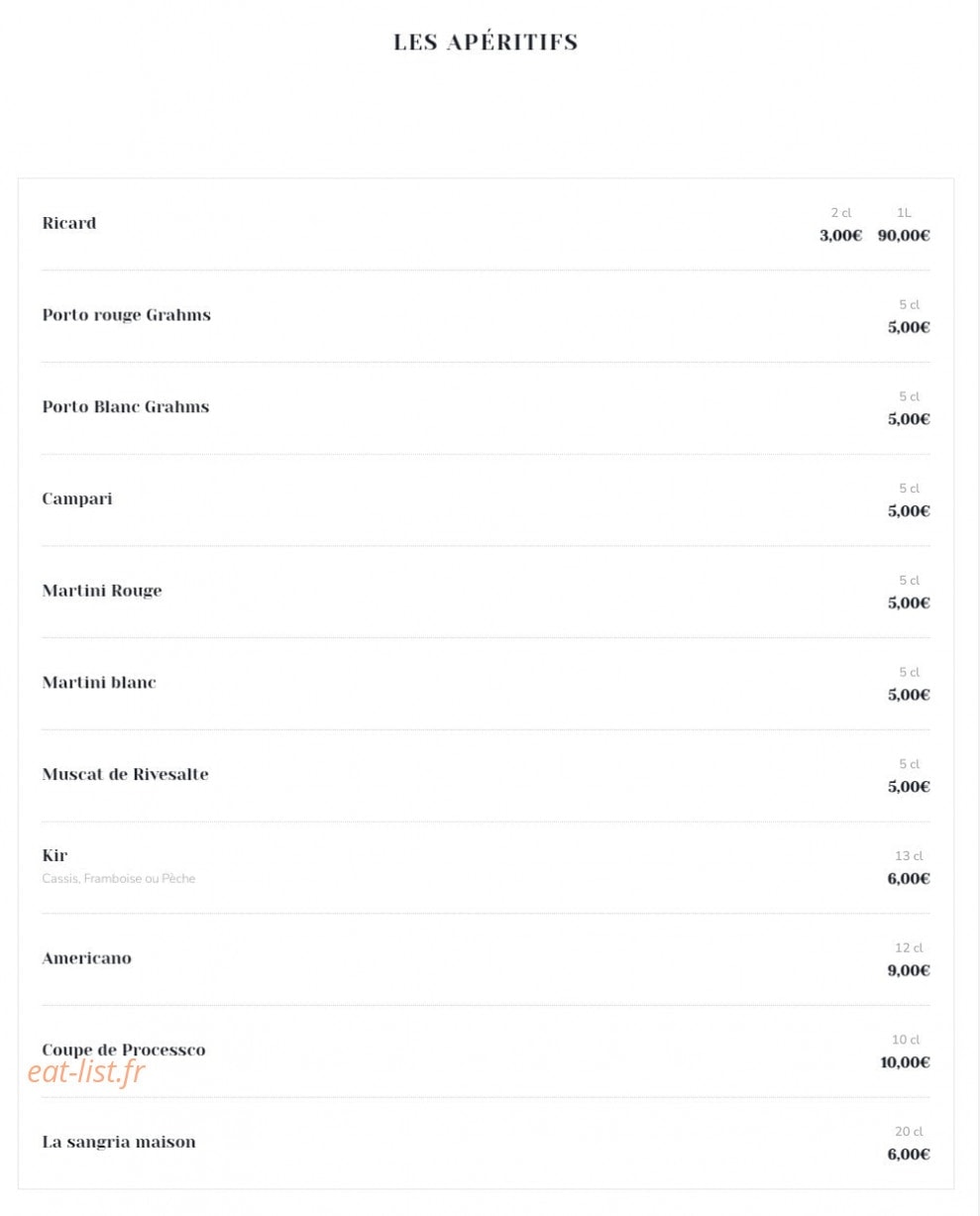This screenshot has width=980, height=1216.
Task: Click the Campari item name
Action: pos(77,499)
